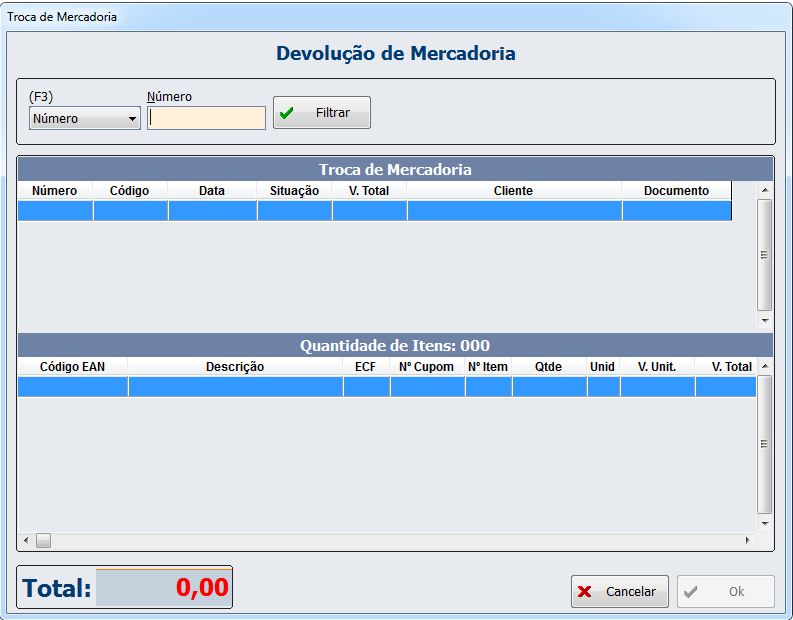Click the green checkmark Filtrar button
The image size is (793, 620).
[x=321, y=113]
